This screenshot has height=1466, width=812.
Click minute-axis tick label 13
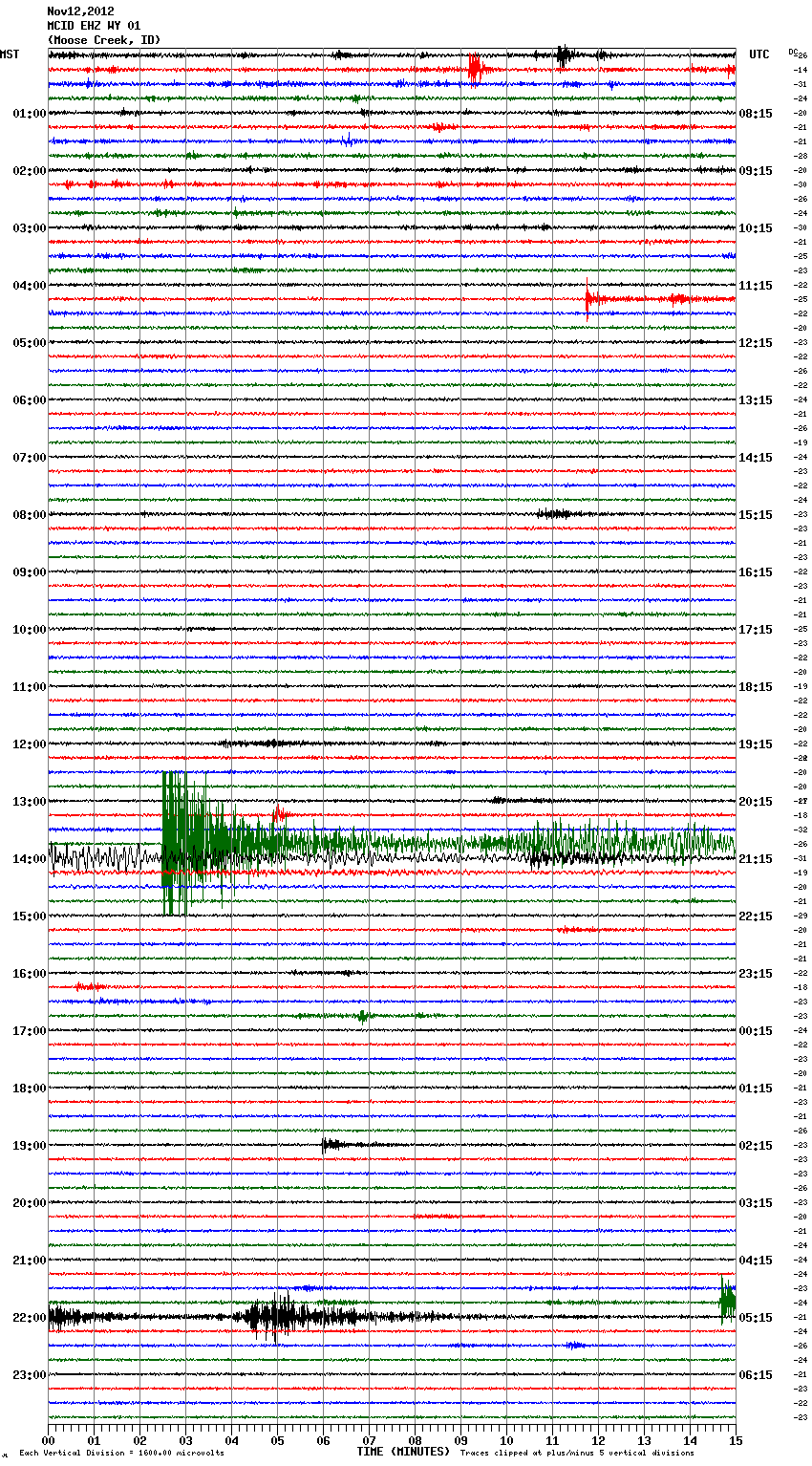(644, 1439)
